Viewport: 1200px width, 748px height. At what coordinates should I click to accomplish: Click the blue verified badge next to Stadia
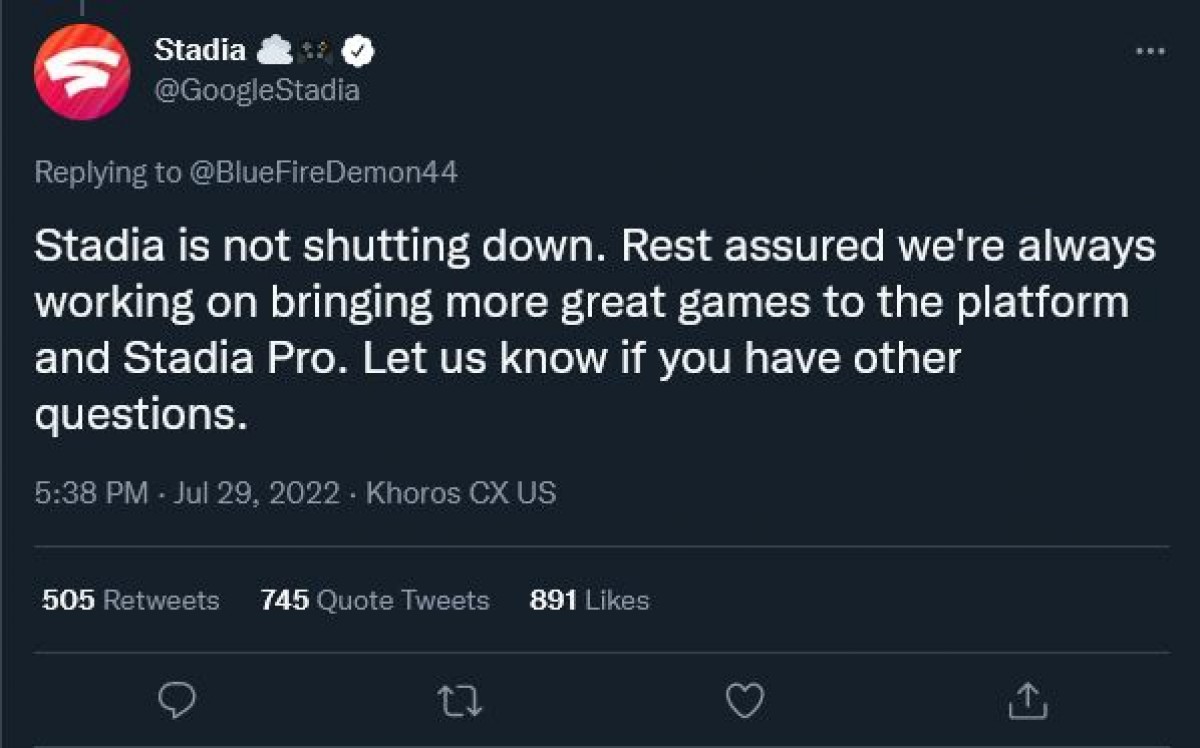click(x=358, y=49)
